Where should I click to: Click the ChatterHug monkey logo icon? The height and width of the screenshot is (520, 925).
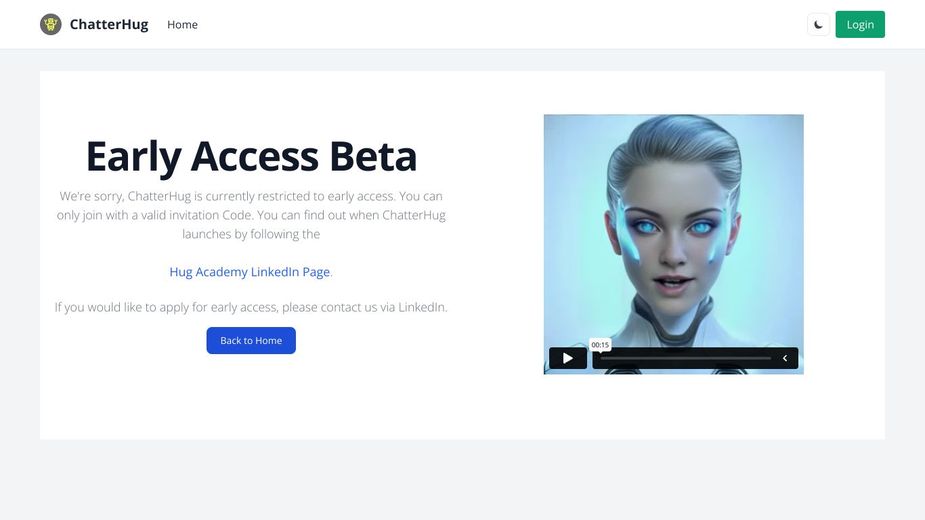[x=51, y=24]
